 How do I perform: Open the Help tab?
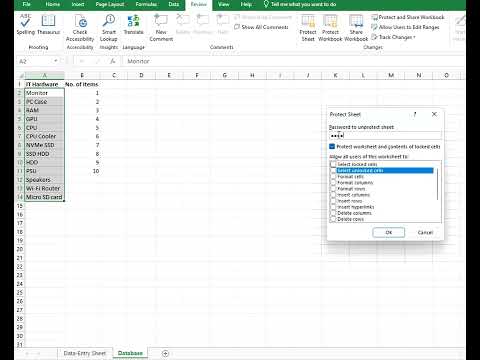(x=246, y=4)
